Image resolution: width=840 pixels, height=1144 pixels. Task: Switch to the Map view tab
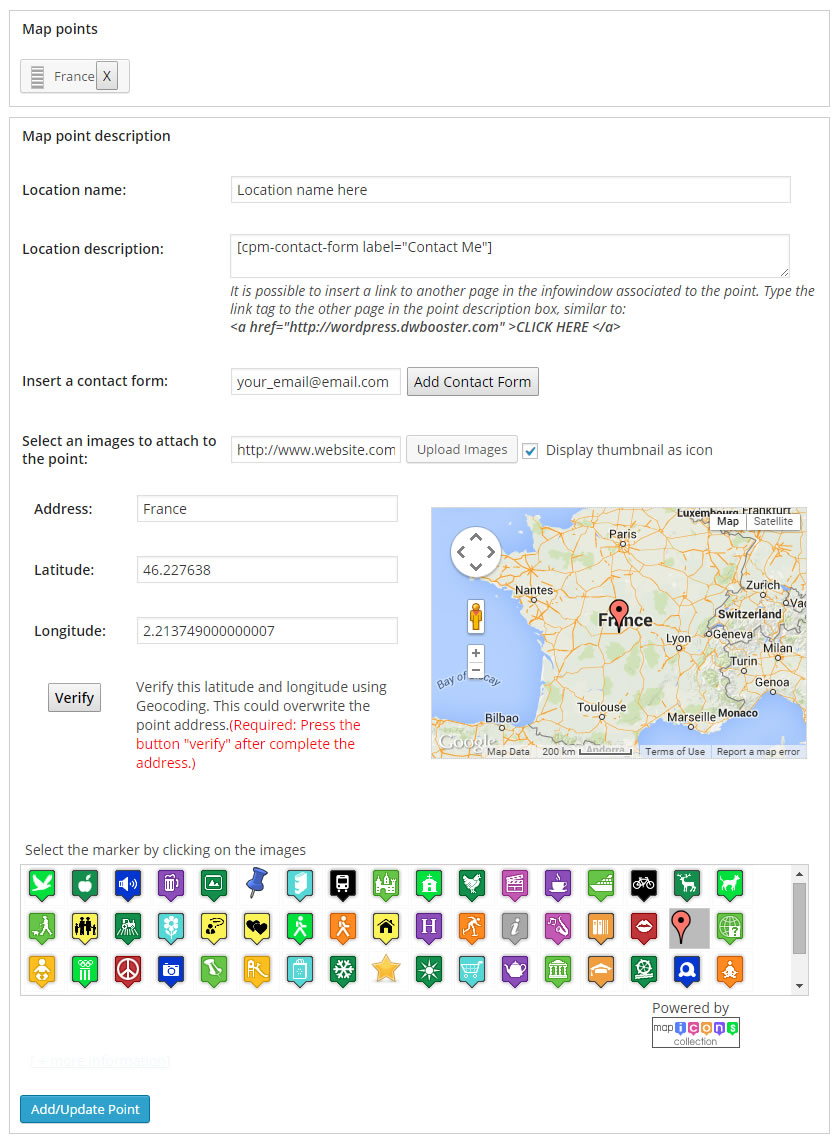coord(728,521)
